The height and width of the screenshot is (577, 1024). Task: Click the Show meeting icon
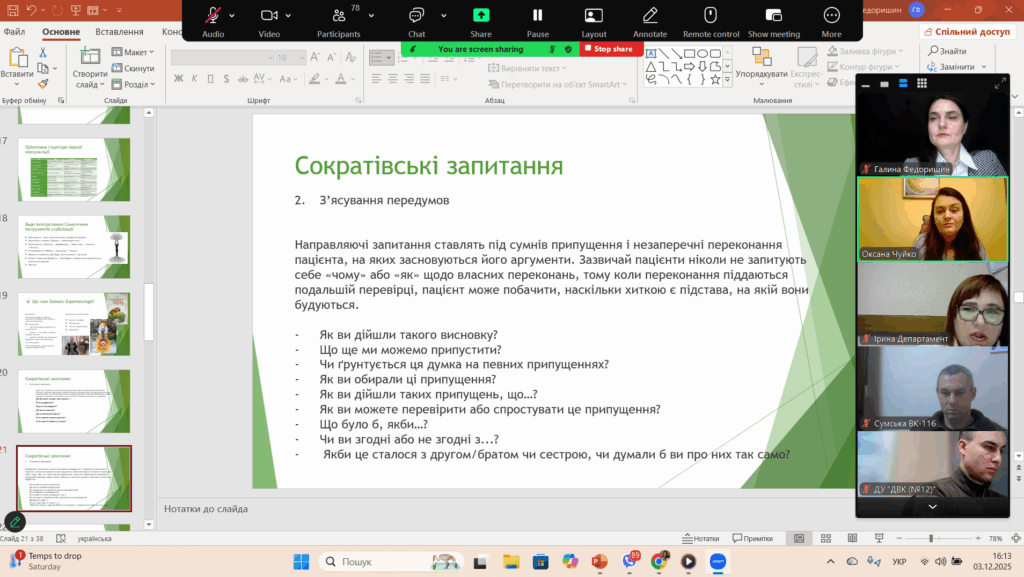(773, 16)
